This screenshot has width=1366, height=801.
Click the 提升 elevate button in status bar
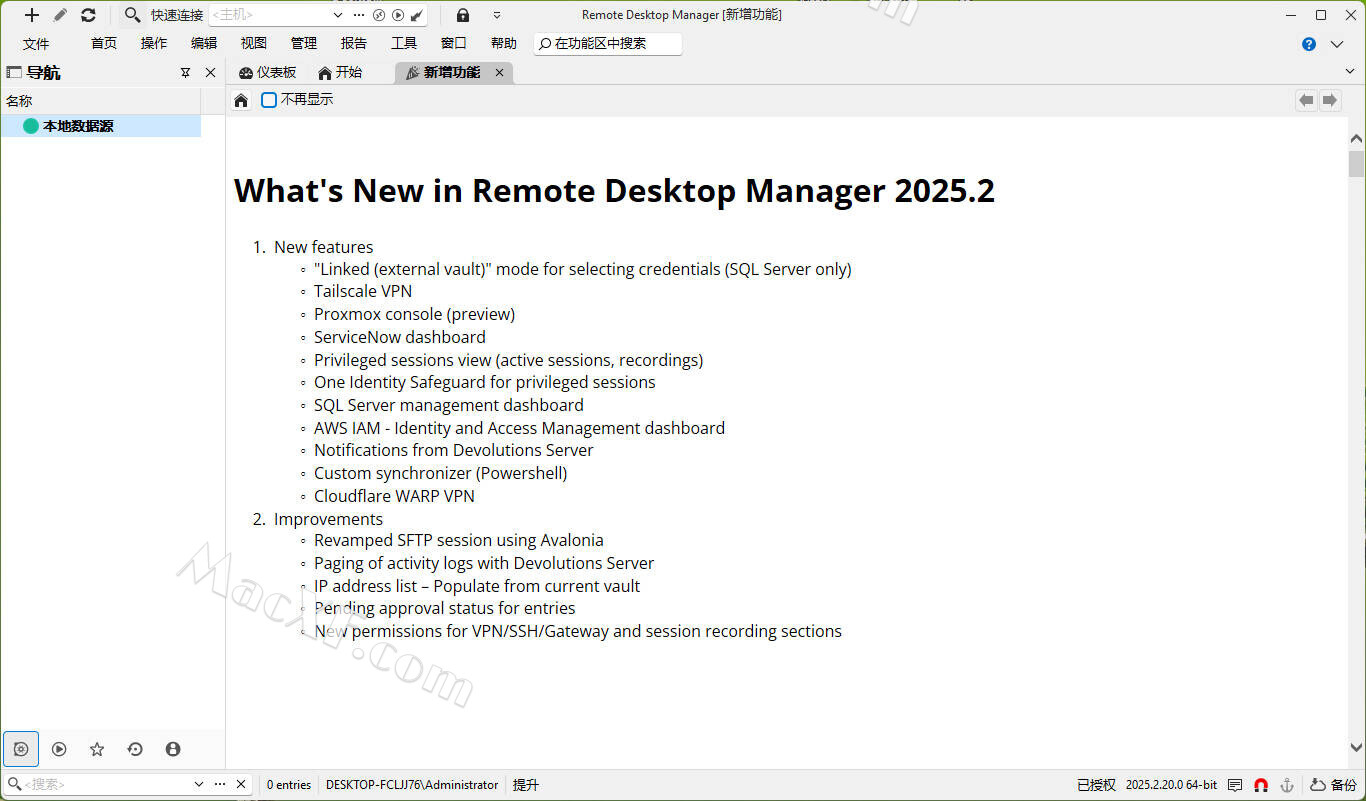coord(526,785)
